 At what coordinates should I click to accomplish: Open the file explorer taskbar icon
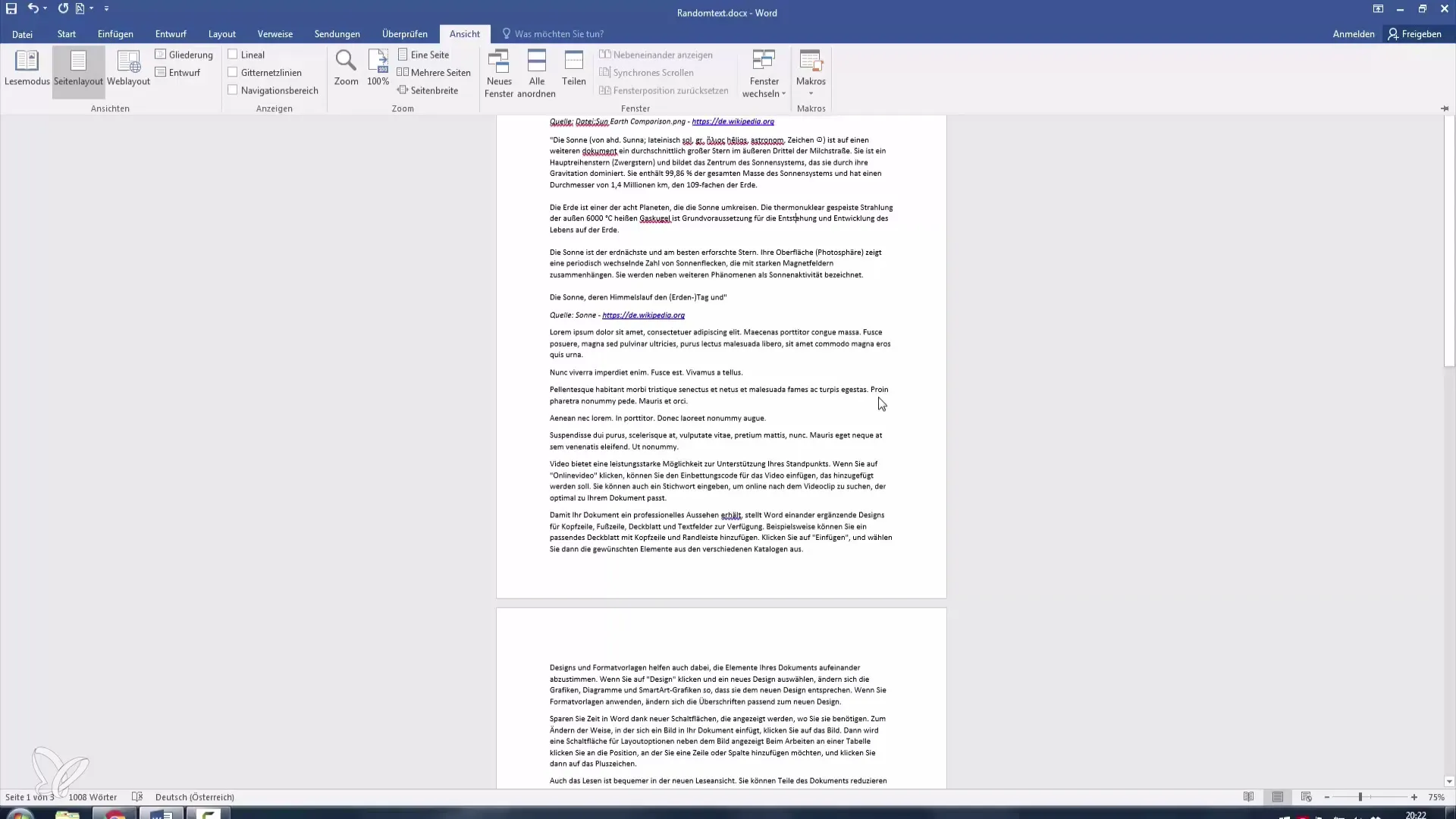tap(67, 814)
